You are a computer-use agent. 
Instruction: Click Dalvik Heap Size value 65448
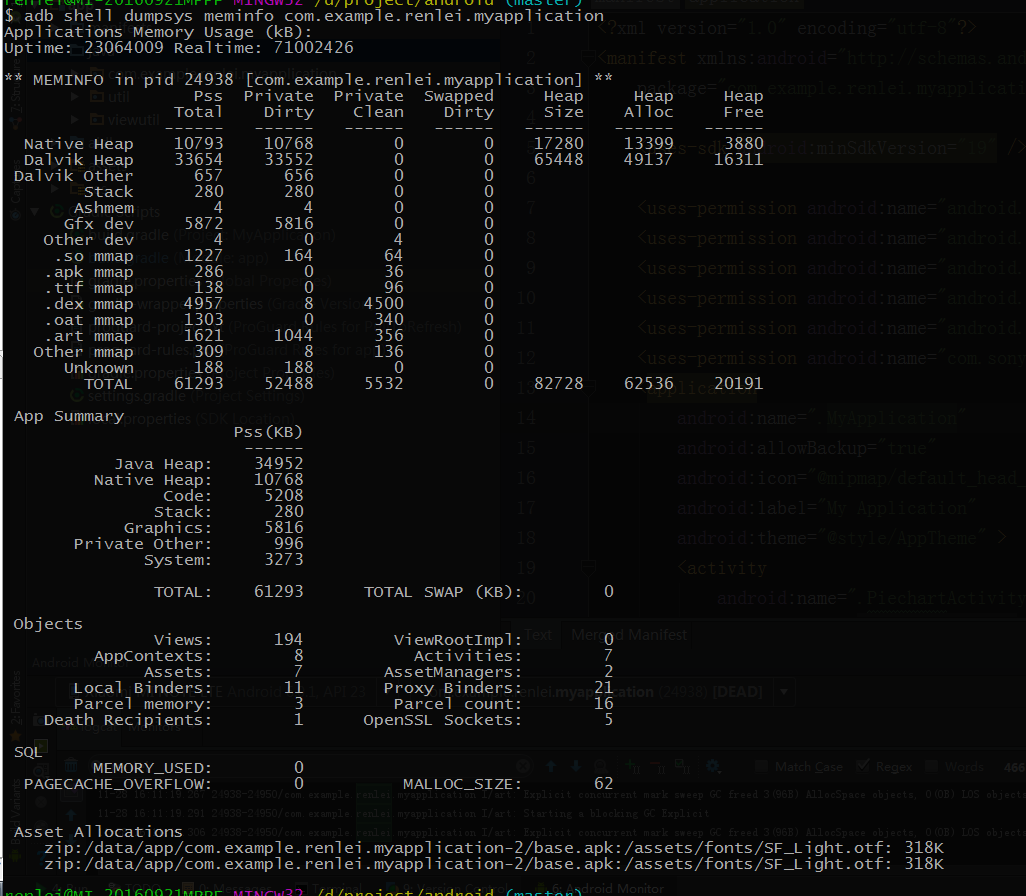point(558,160)
